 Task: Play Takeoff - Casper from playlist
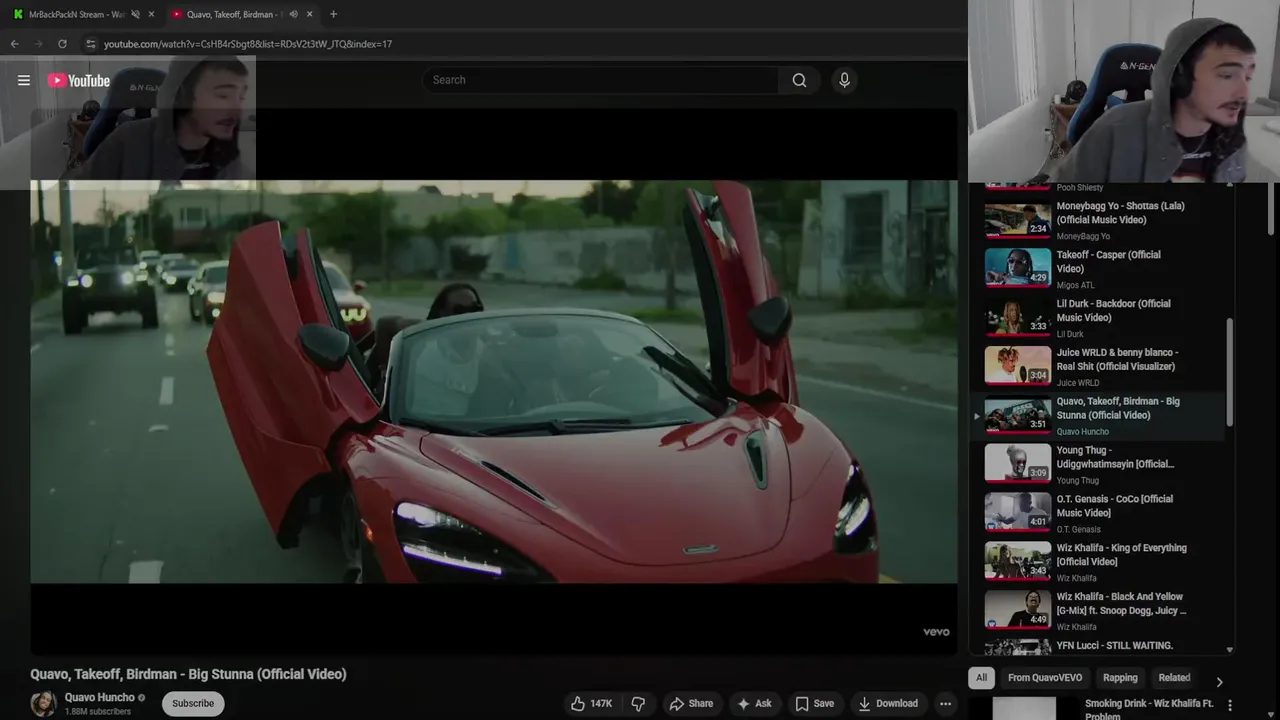1108,262
